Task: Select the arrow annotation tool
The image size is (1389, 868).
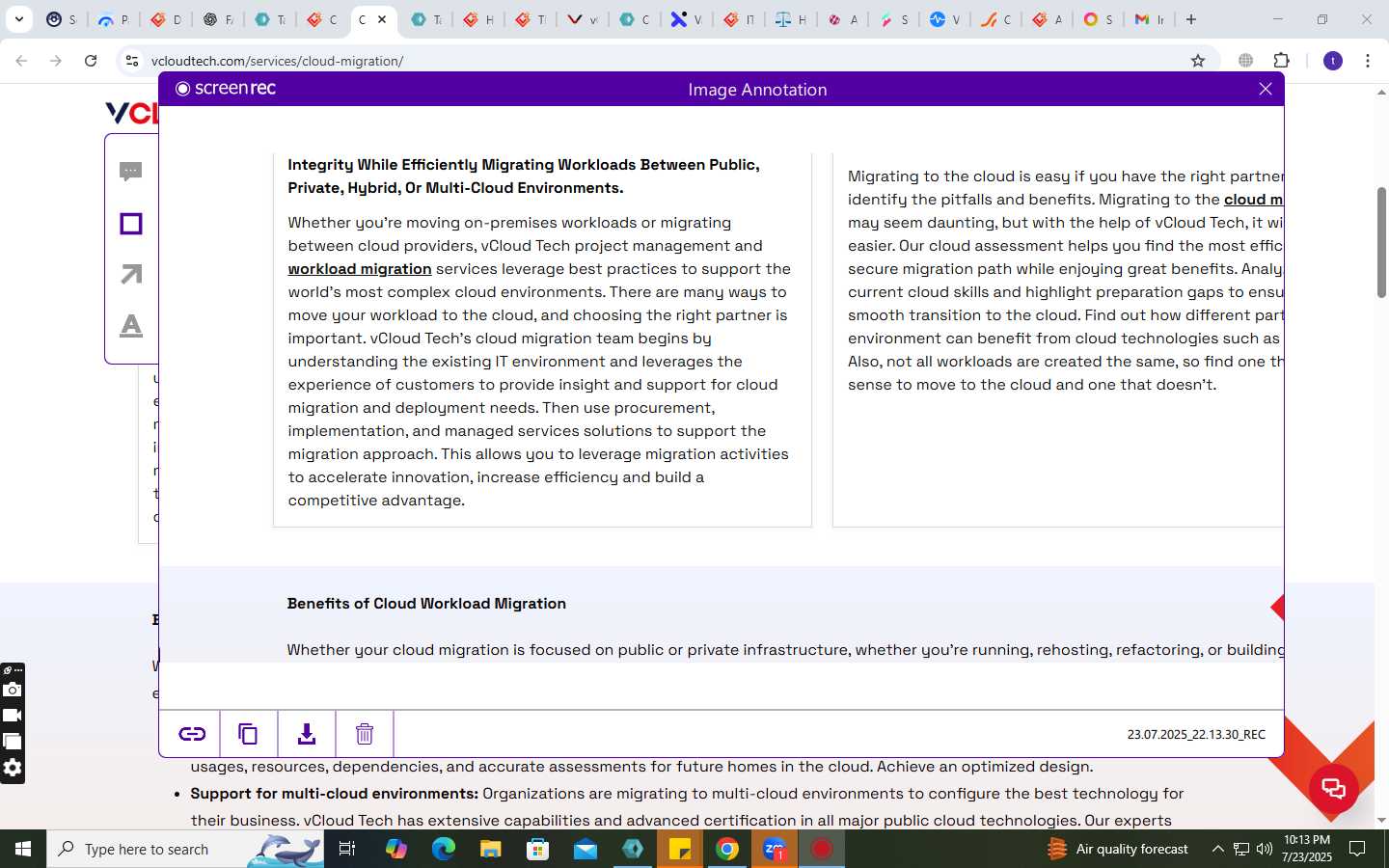Action: pos(131,274)
